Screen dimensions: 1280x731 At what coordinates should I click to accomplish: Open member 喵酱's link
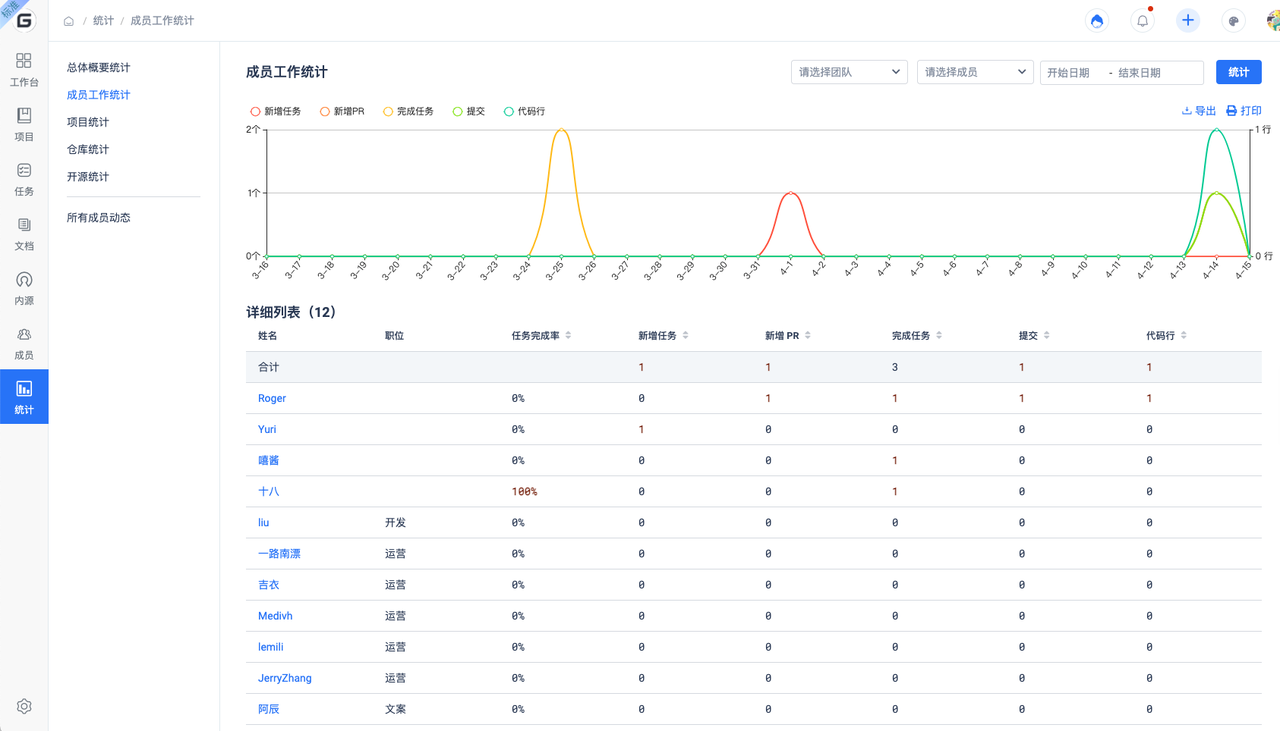[x=269, y=460]
